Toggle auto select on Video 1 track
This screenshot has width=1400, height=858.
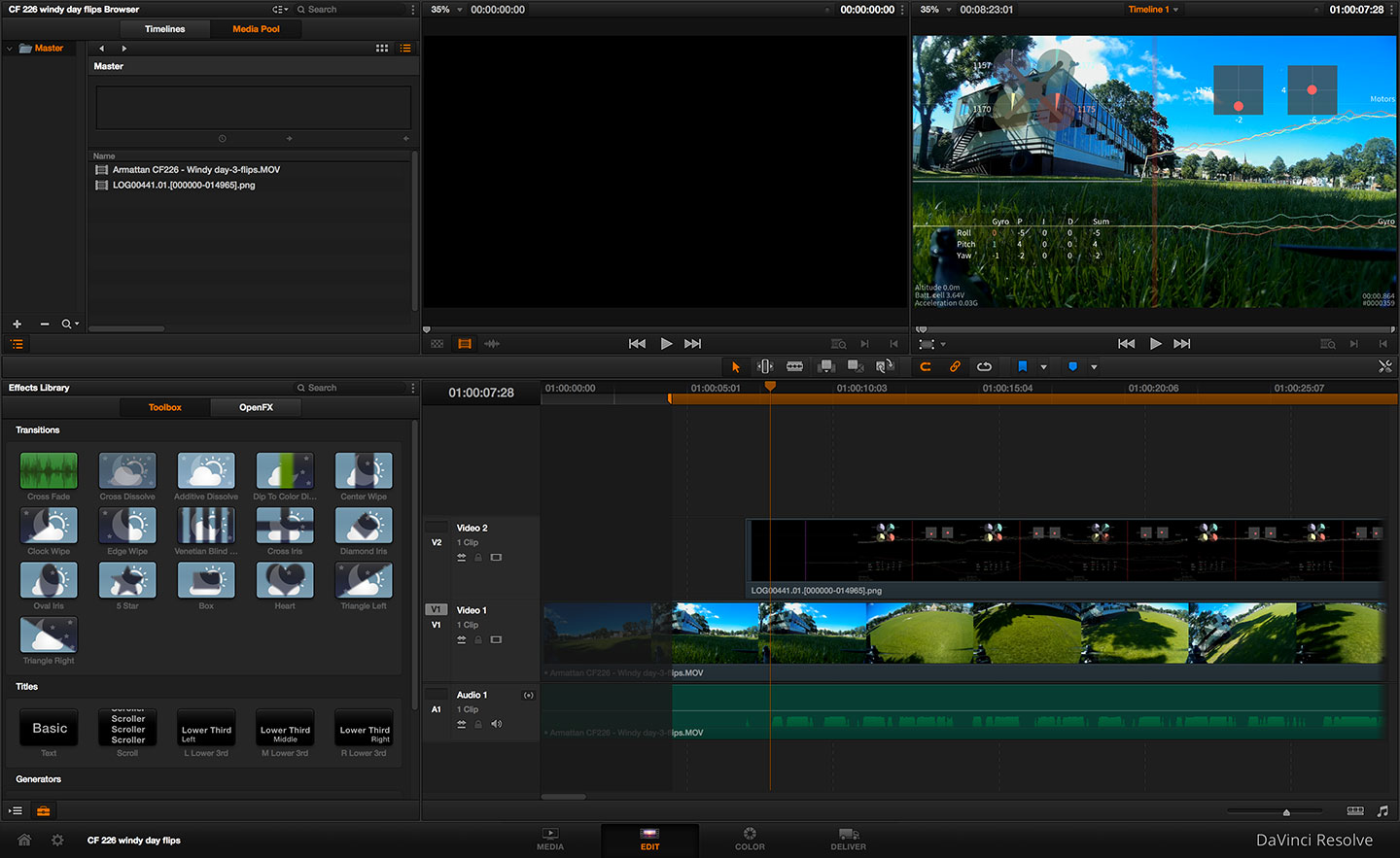tap(462, 640)
